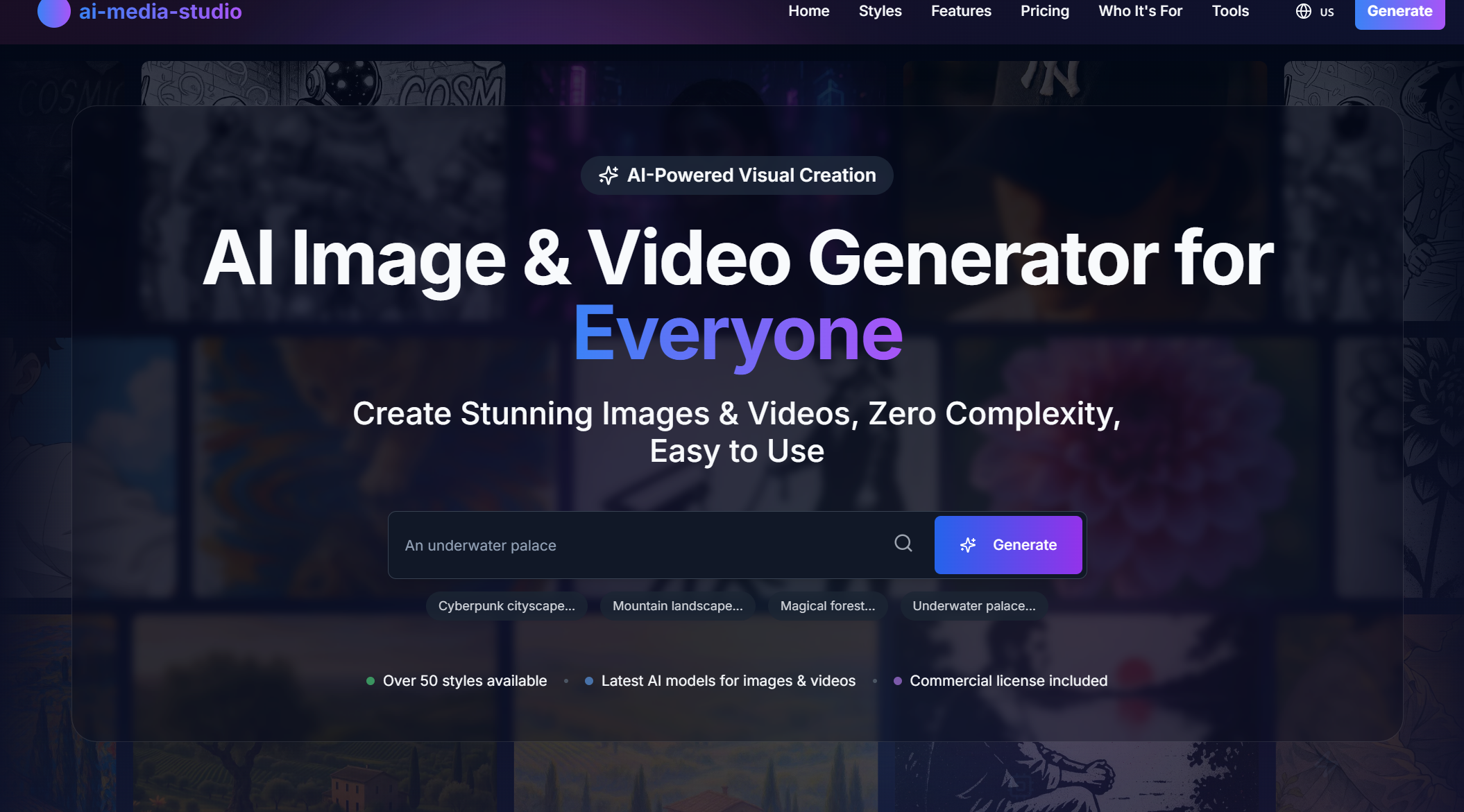The image size is (1464, 812).
Task: Click Generate next to the prompt field
Action: (1007, 545)
